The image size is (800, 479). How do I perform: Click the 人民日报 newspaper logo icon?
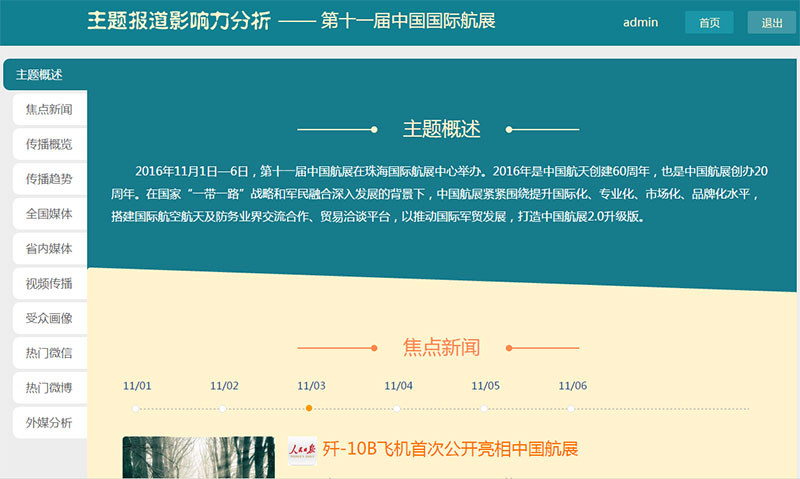coord(302,450)
